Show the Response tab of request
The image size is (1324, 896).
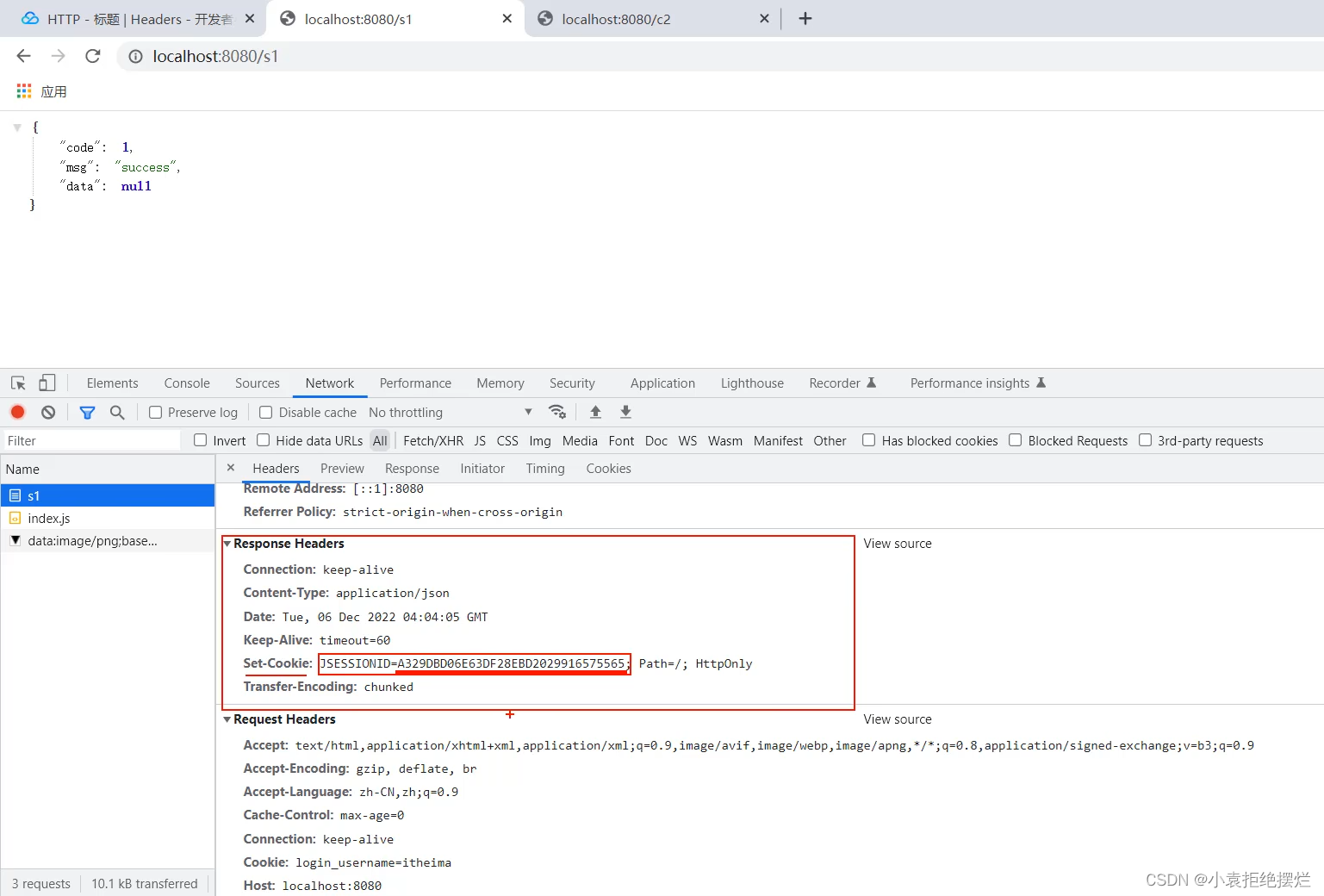pyautogui.click(x=412, y=469)
